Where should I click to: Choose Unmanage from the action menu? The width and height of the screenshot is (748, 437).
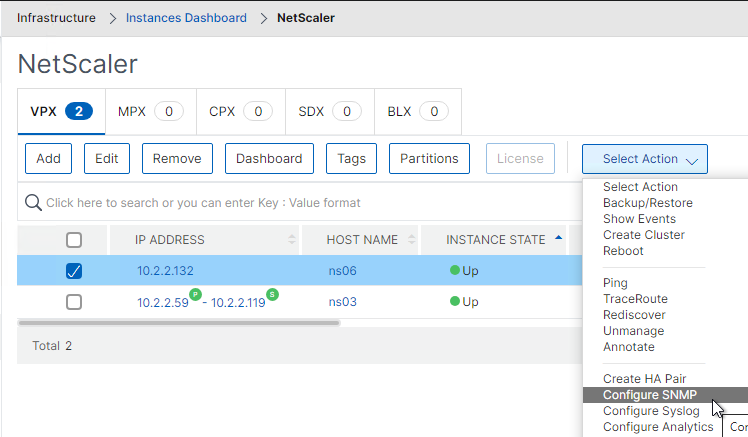(633, 331)
